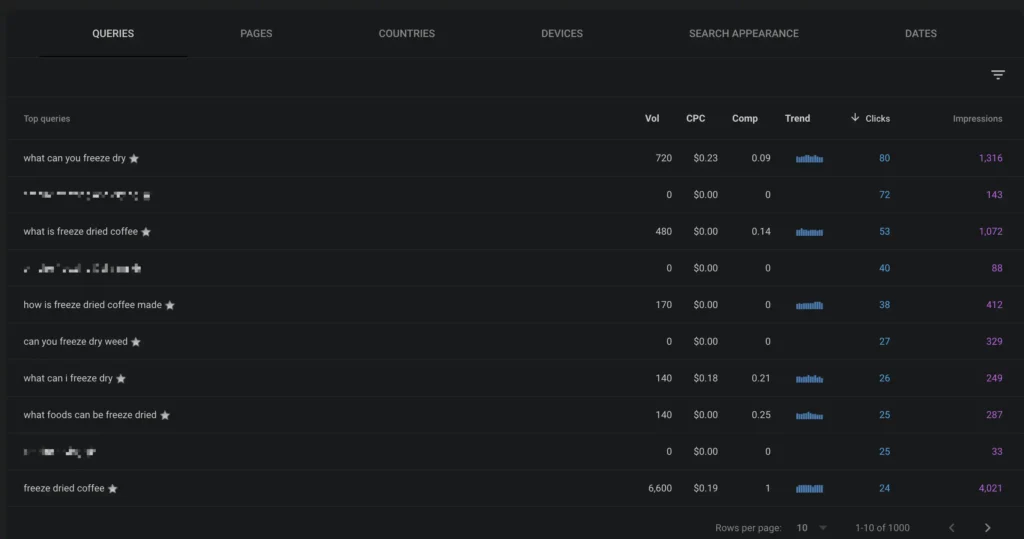The height and width of the screenshot is (539, 1024).
Task: Open the Devices tab
Action: tap(561, 33)
